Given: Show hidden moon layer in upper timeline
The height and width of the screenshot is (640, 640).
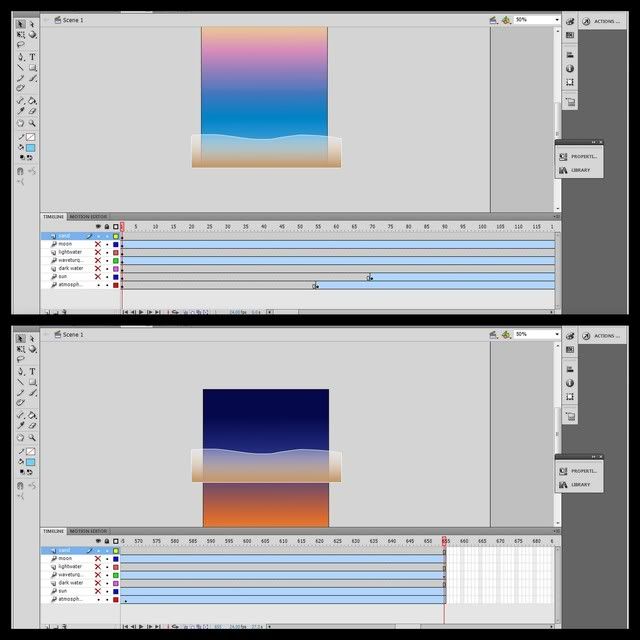Looking at the screenshot, I should [x=98, y=244].
